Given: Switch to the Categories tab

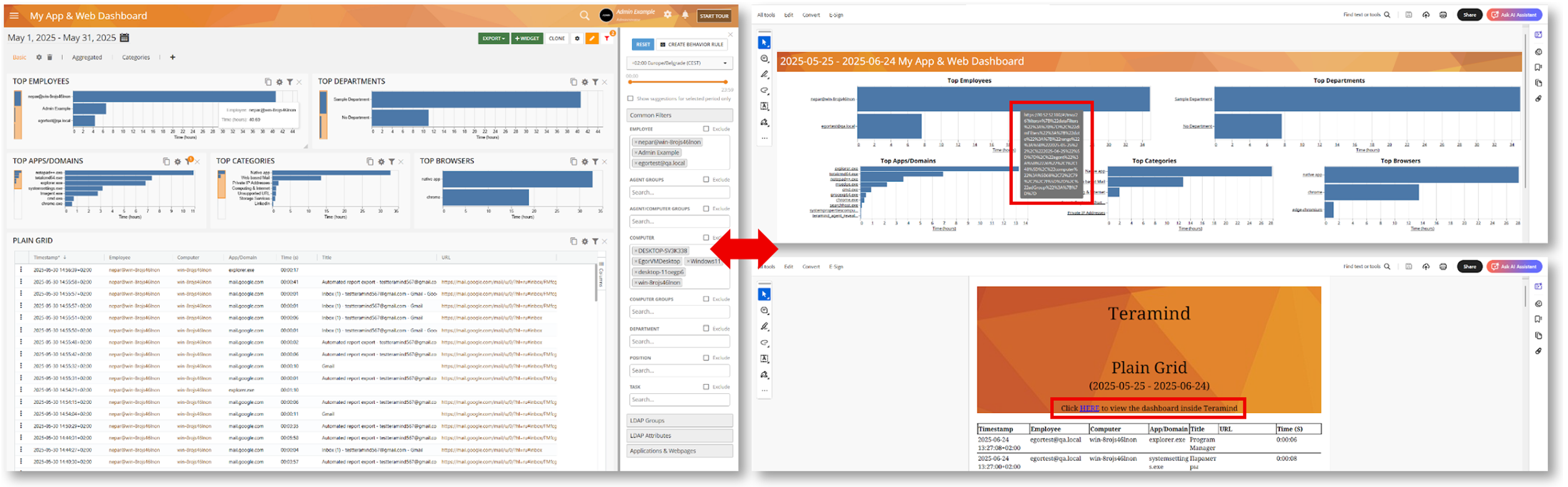Looking at the screenshot, I should coord(136,57).
